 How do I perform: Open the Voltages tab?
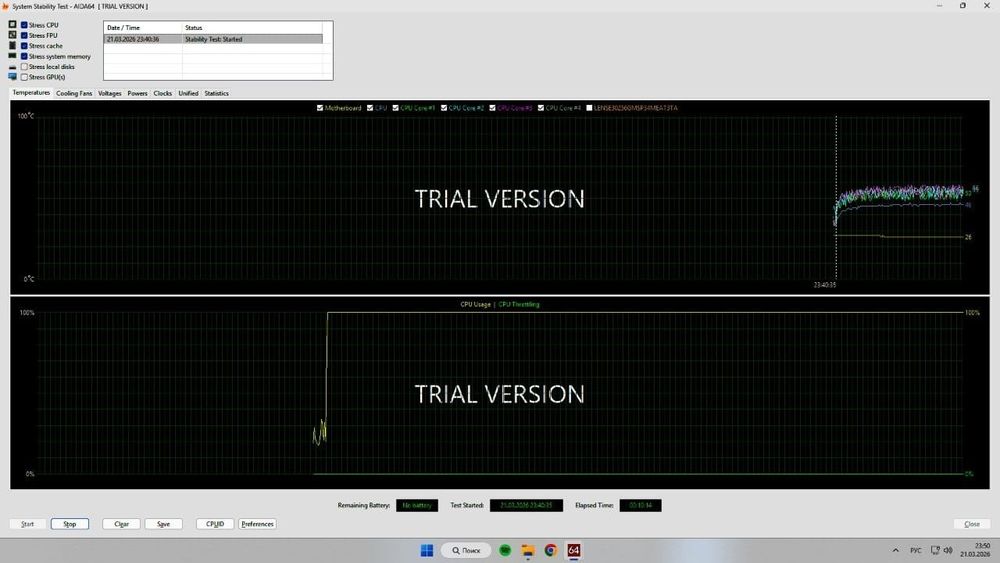tap(110, 93)
